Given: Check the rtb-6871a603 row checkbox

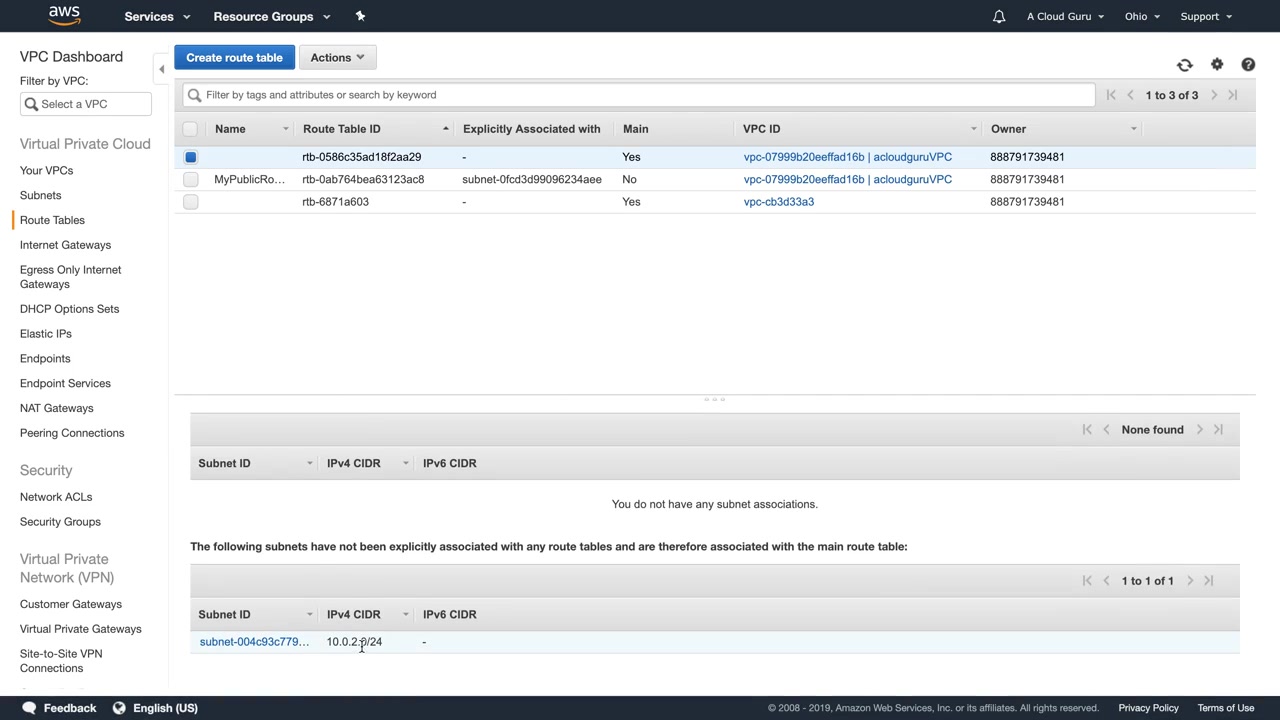Looking at the screenshot, I should click(x=191, y=202).
